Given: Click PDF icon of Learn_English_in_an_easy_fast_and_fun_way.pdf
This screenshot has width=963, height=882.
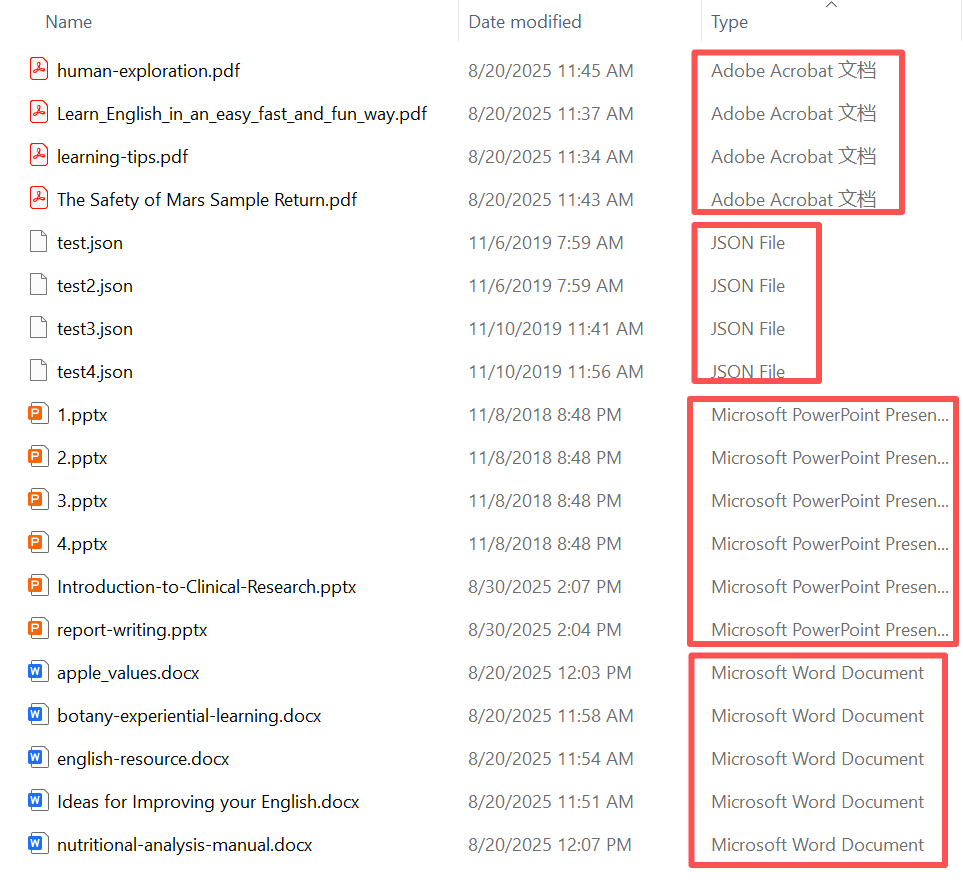Looking at the screenshot, I should tap(39, 112).
